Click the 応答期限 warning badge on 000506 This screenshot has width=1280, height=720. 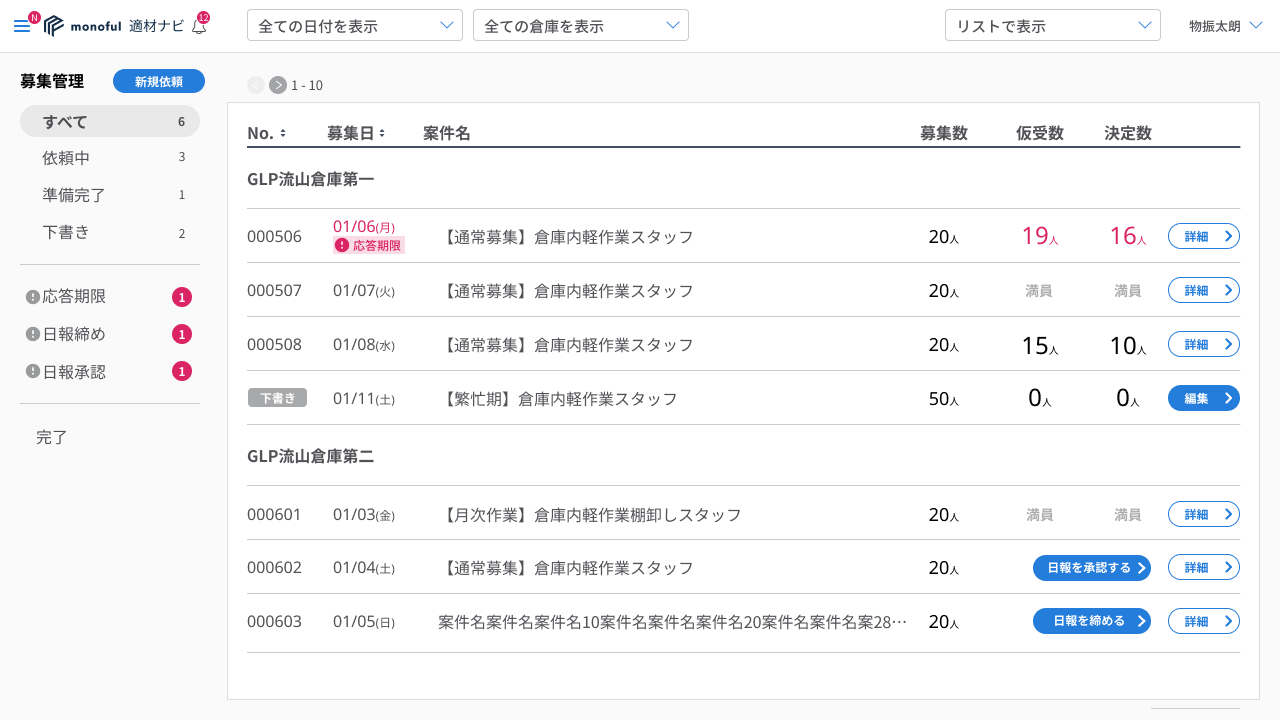[369, 245]
